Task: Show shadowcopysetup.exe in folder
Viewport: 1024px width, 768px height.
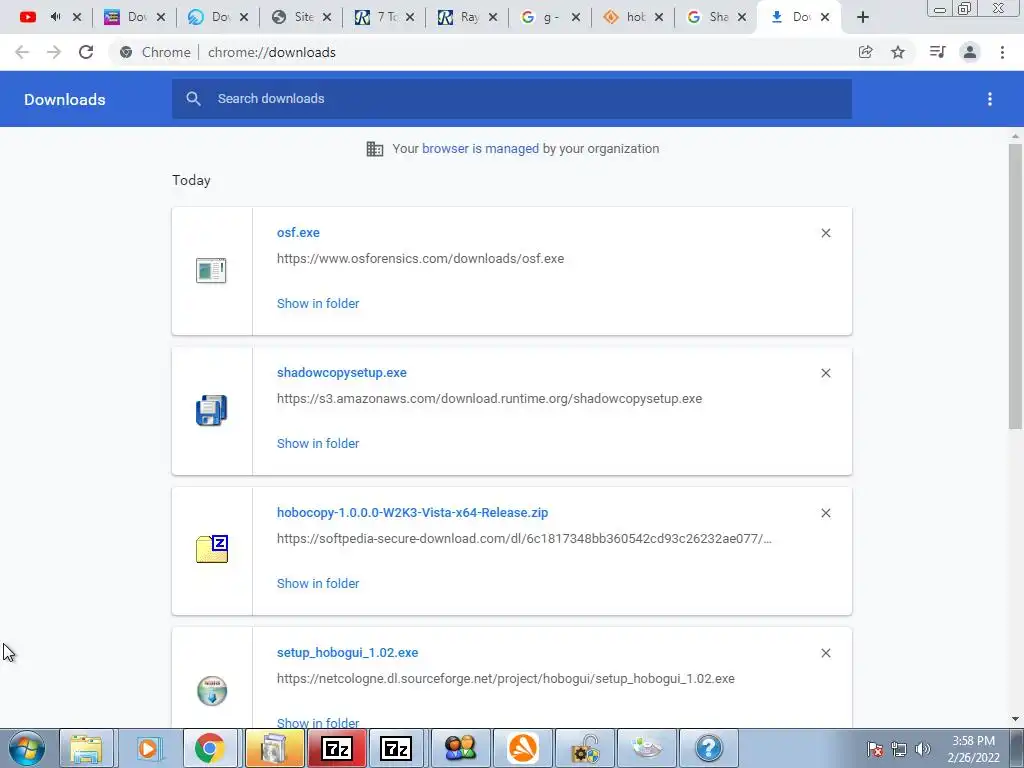Action: tap(318, 443)
